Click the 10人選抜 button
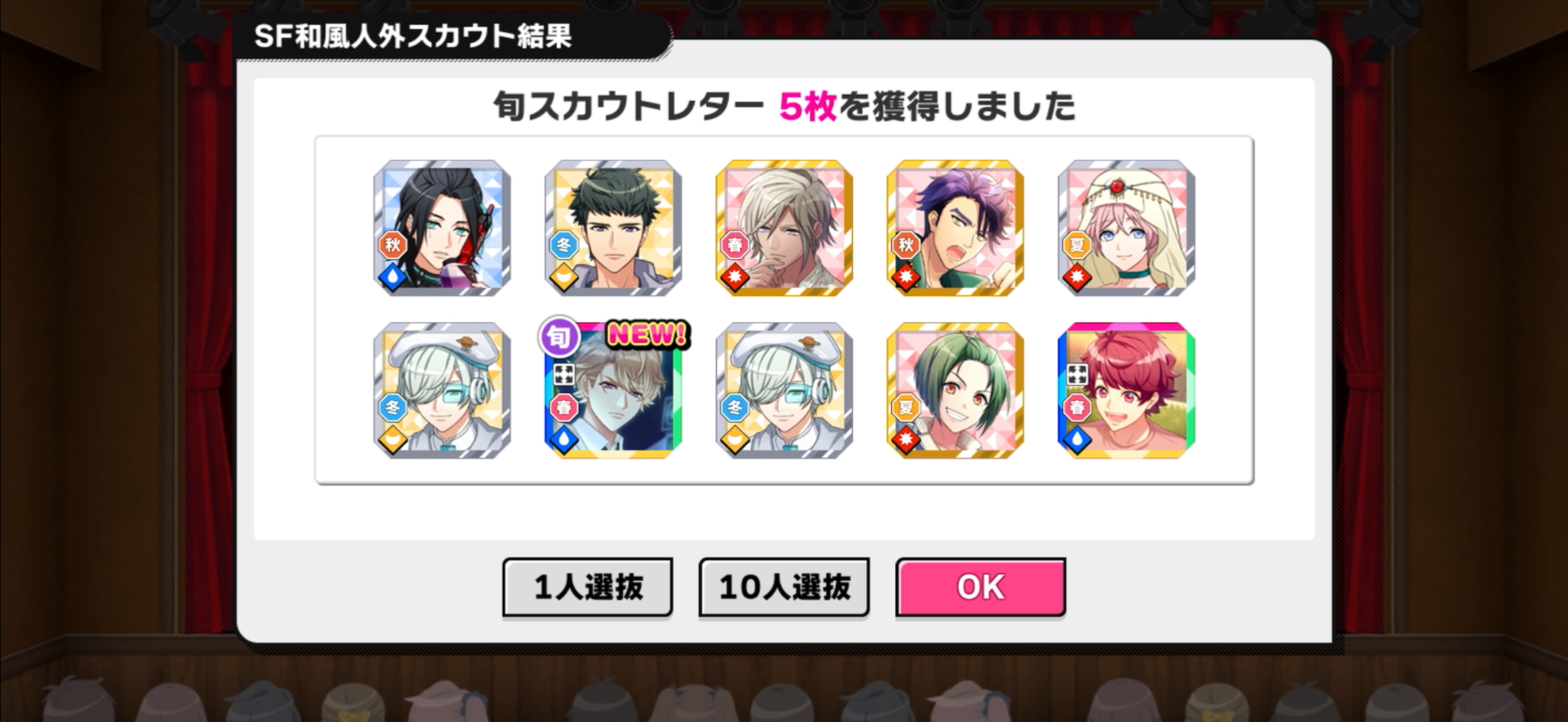This screenshot has height=722, width=1568. point(784,587)
